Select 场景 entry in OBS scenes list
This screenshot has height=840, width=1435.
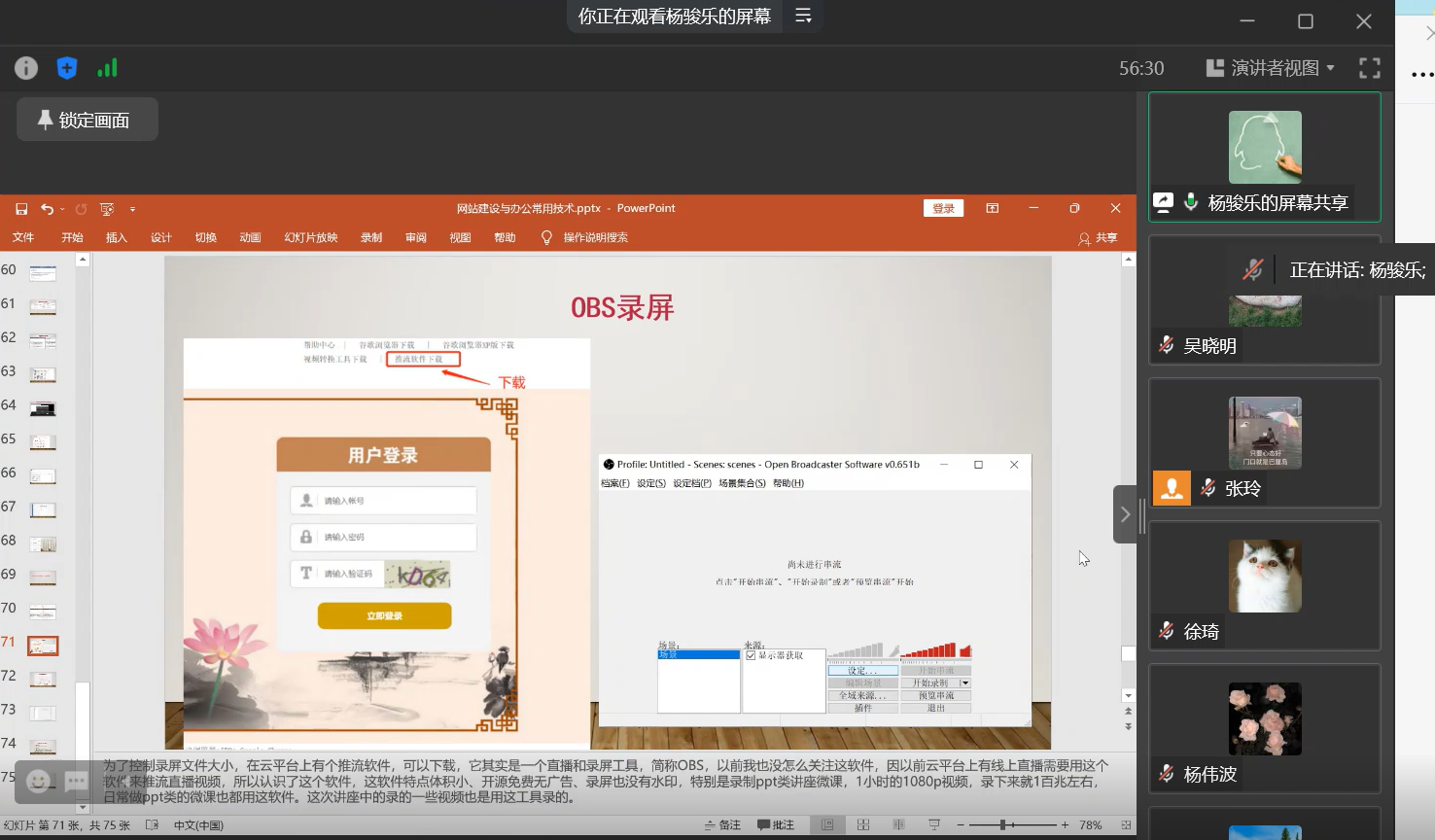(699, 655)
